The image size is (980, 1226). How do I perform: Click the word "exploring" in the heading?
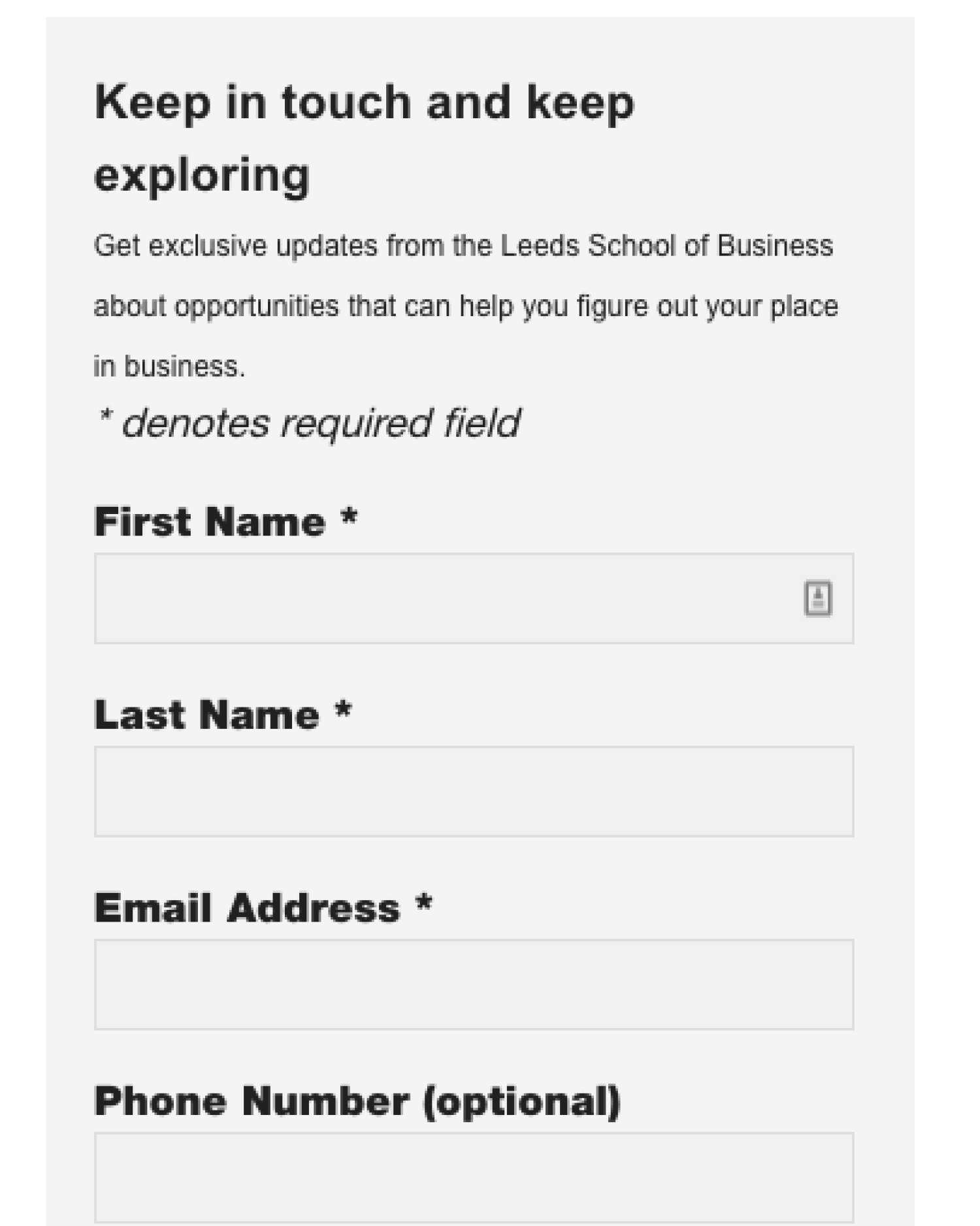[202, 175]
